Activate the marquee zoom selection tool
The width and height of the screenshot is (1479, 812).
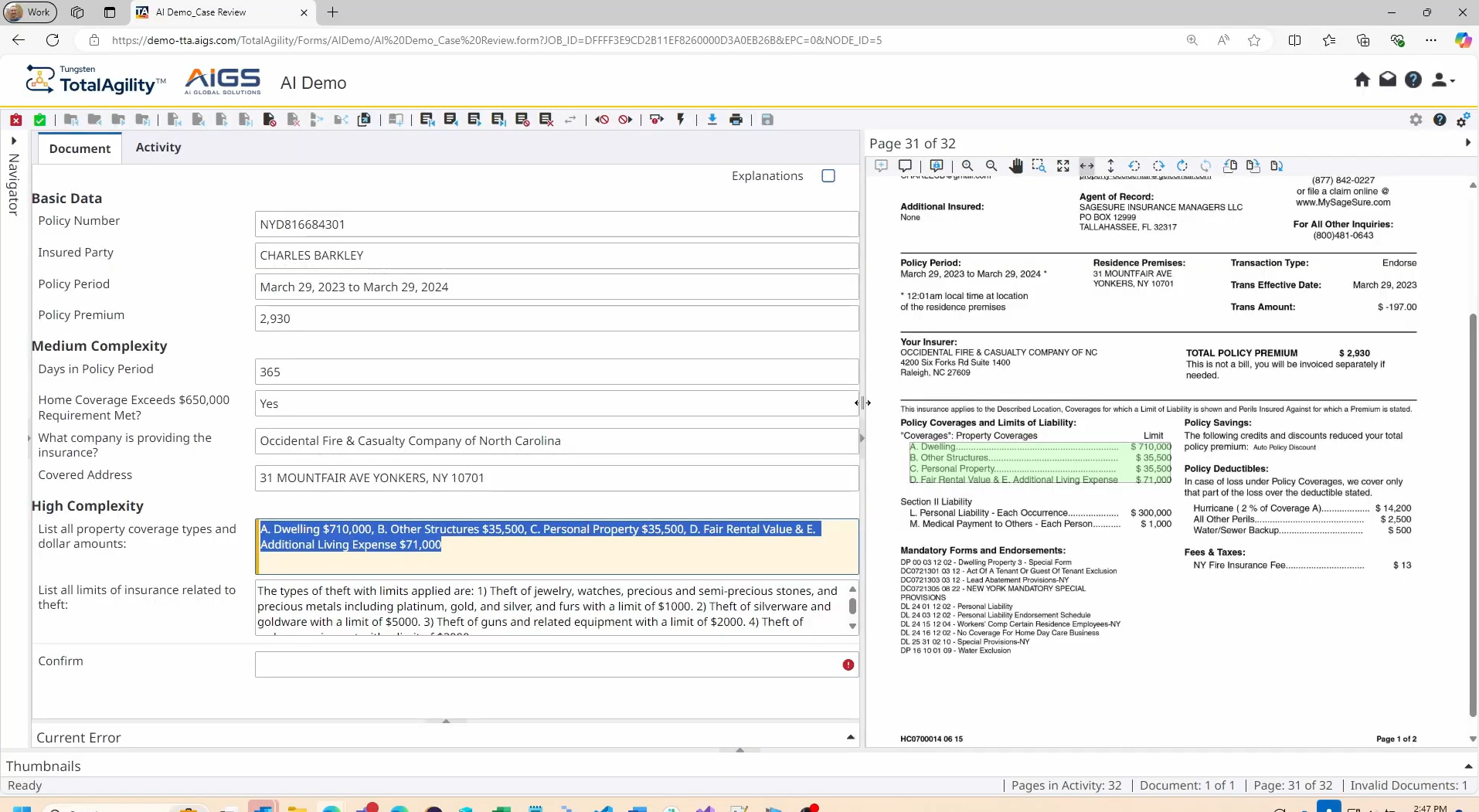1039,166
